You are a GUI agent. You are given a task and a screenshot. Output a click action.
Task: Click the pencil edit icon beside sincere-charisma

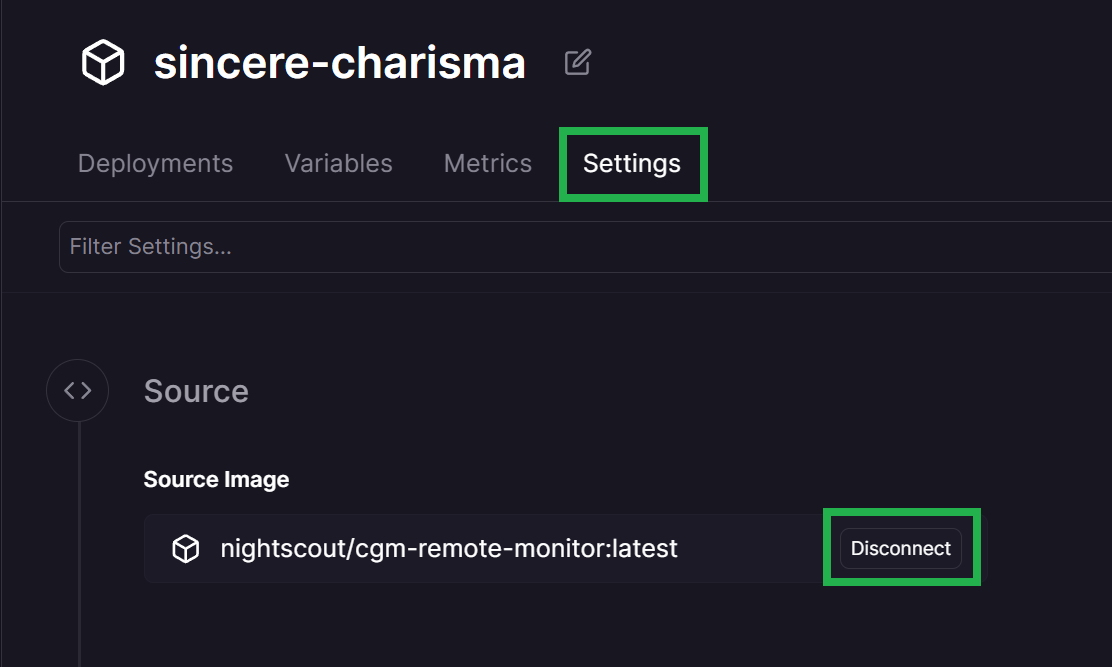[577, 62]
